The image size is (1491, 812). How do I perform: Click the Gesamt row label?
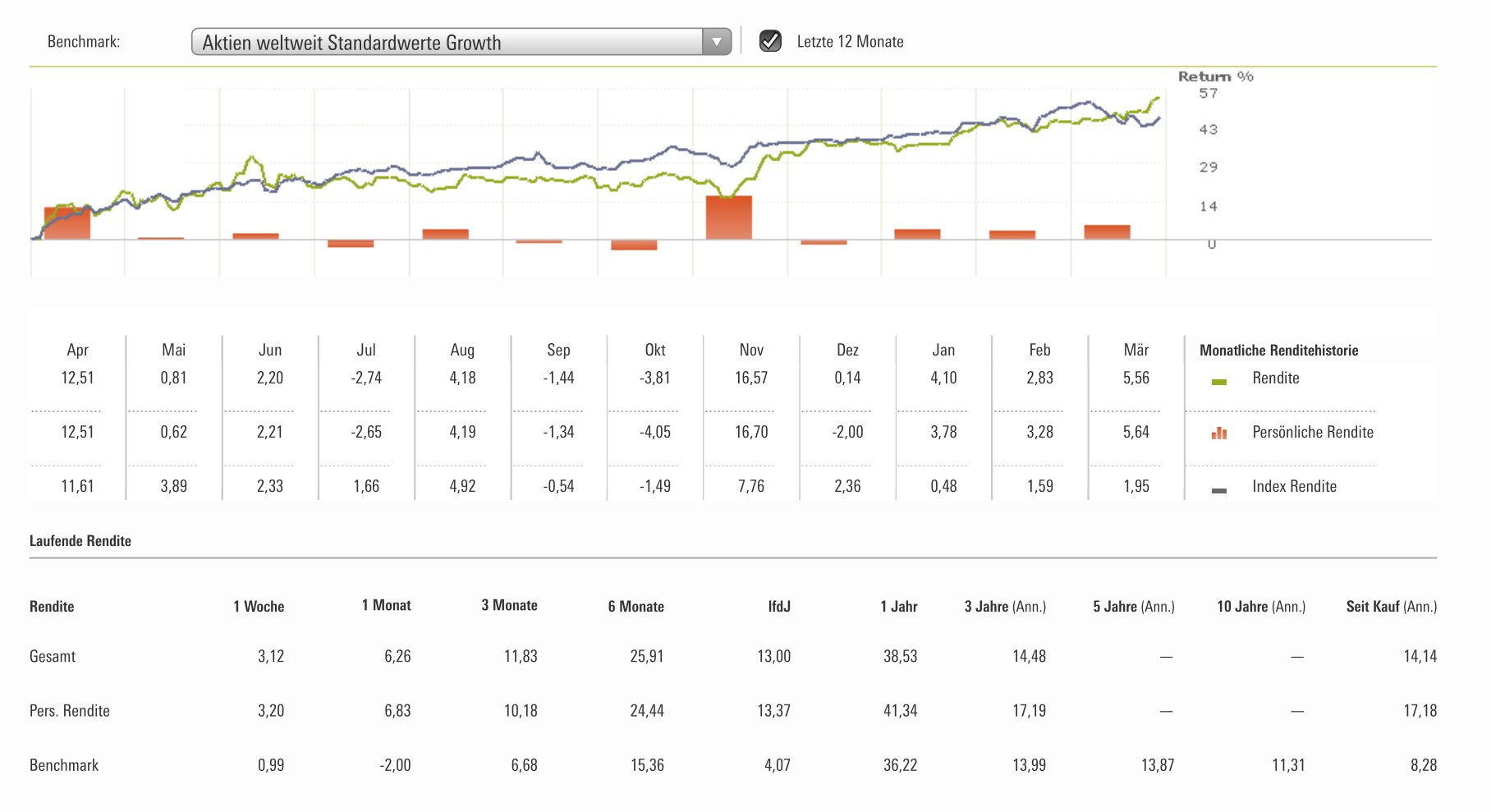(x=53, y=657)
